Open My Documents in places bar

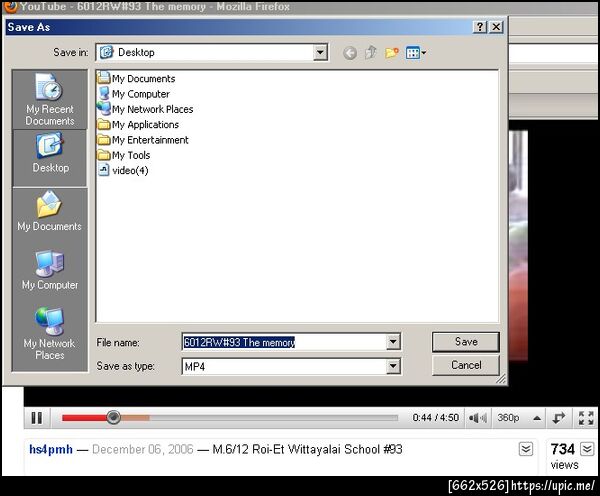[x=50, y=211]
